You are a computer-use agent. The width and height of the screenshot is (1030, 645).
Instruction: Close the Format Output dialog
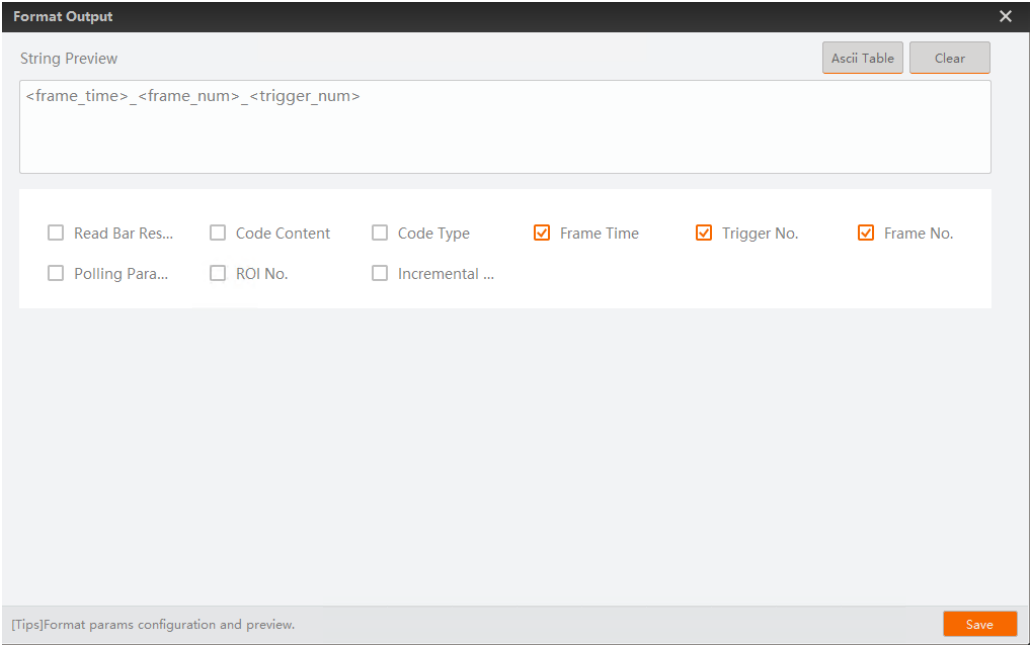[x=1005, y=16]
